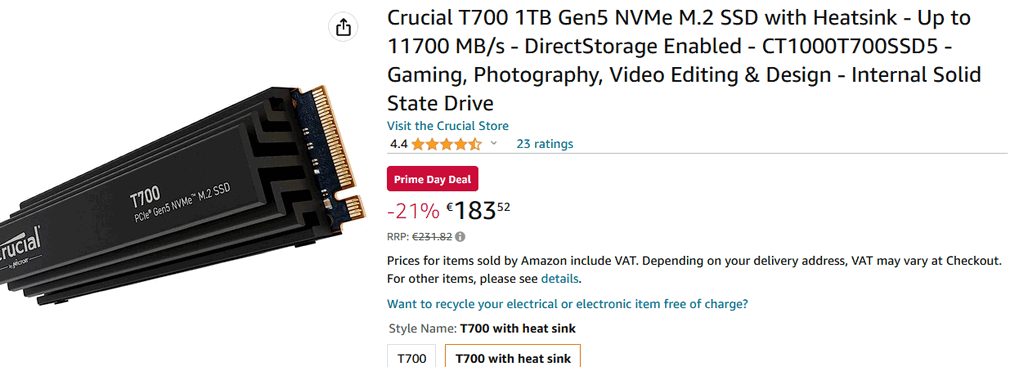1024x367 pixels.
Task: Click the Prime Day Deal badge
Action: 433,180
